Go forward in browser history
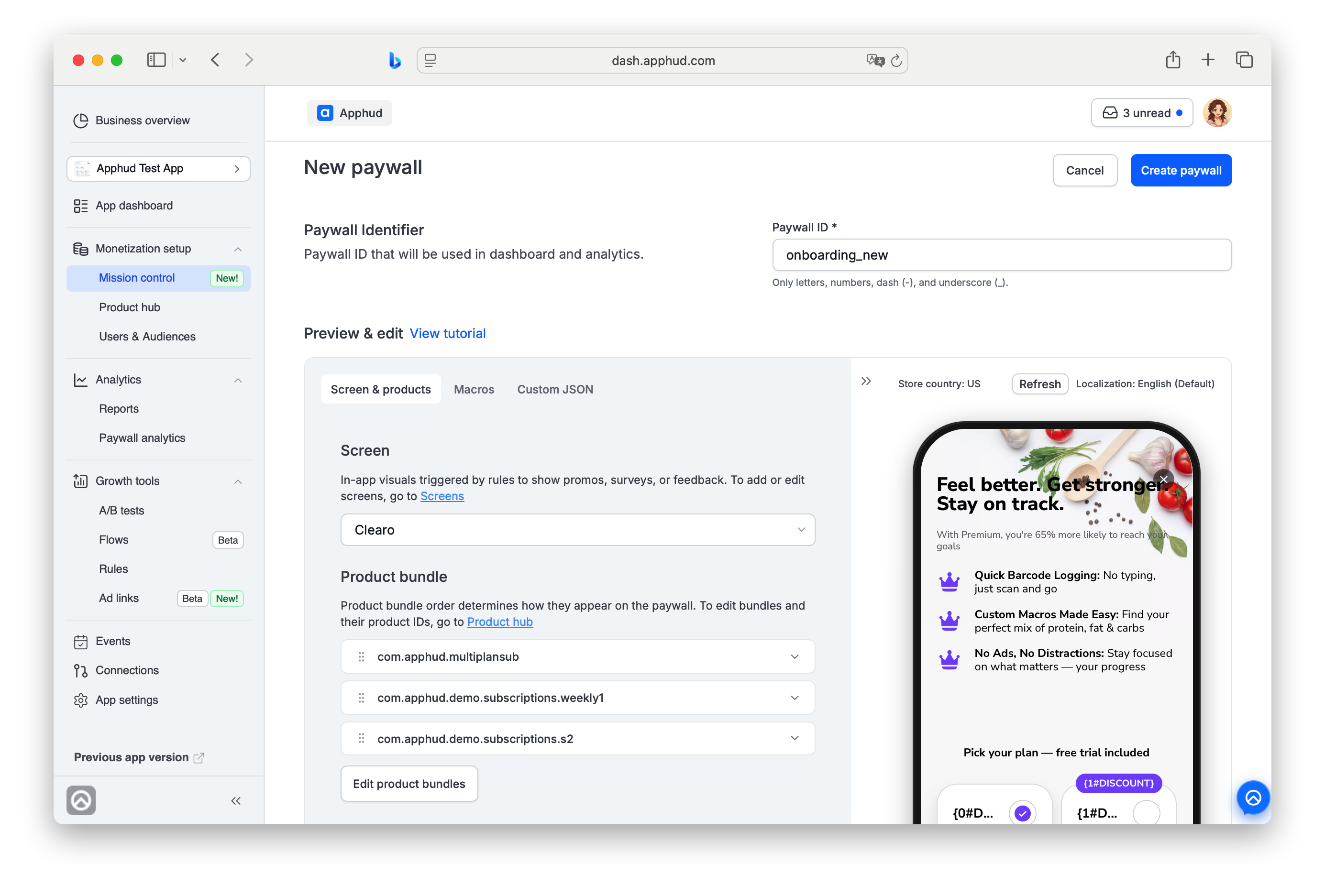 pyautogui.click(x=249, y=60)
